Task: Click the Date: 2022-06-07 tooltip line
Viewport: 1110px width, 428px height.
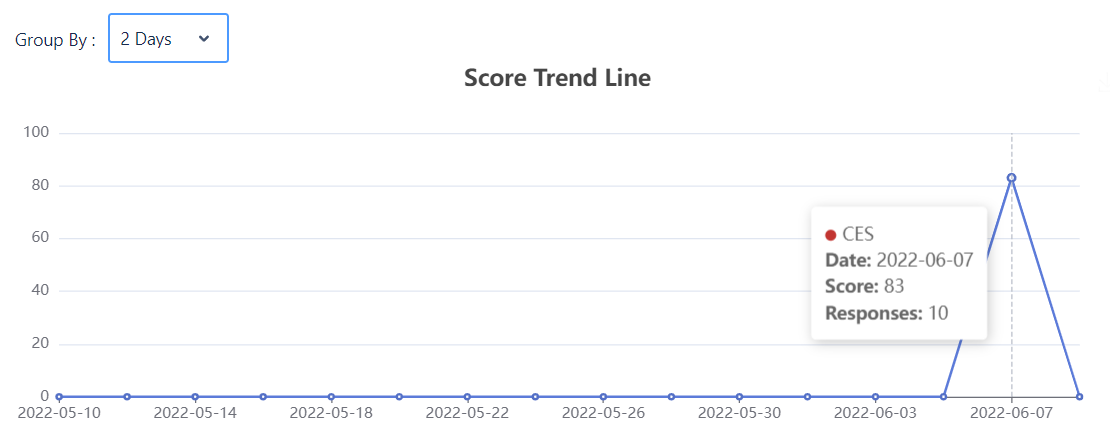Action: pyautogui.click(x=899, y=260)
